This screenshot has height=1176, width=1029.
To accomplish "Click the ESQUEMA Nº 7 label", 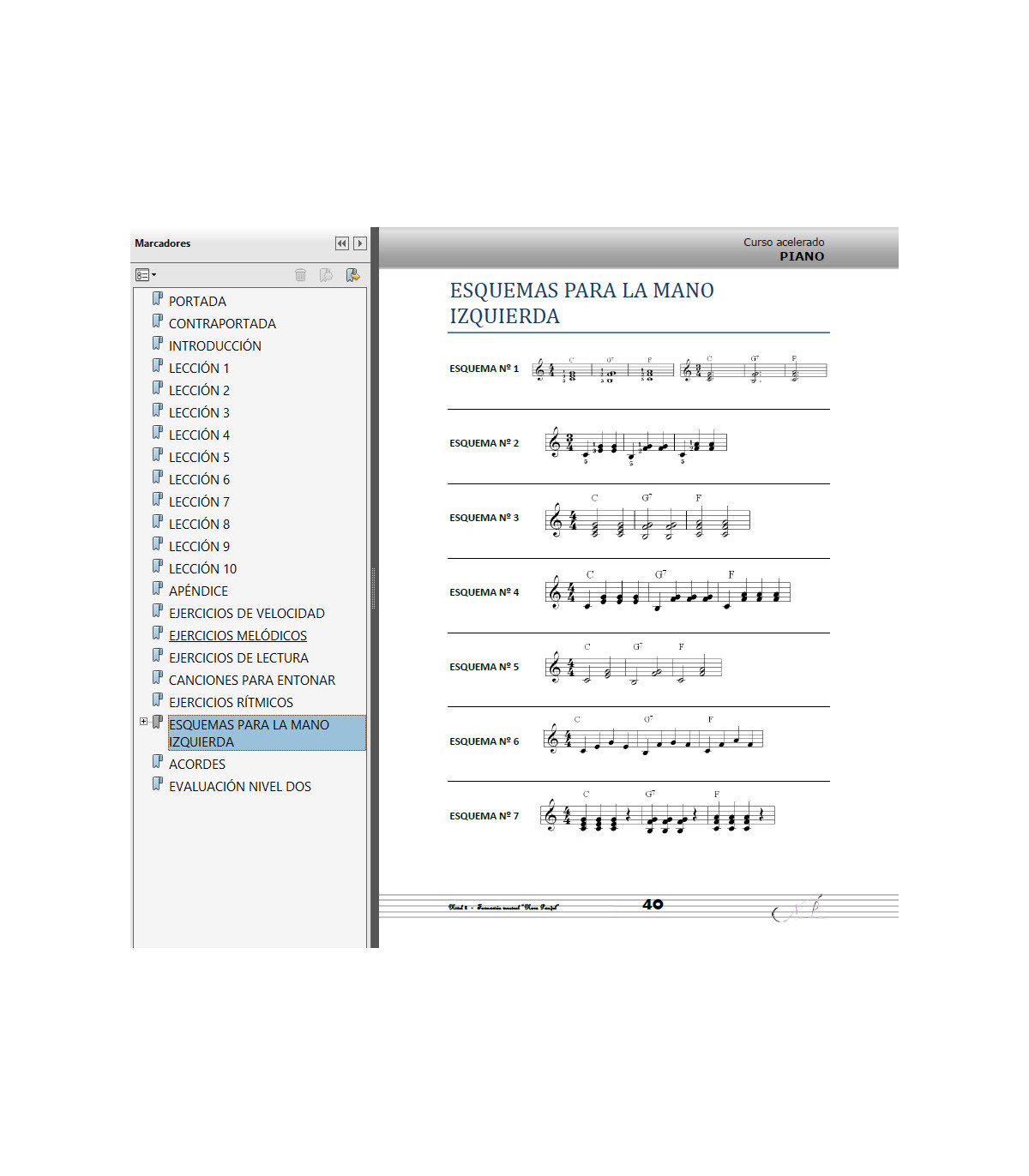I will point(484,817).
